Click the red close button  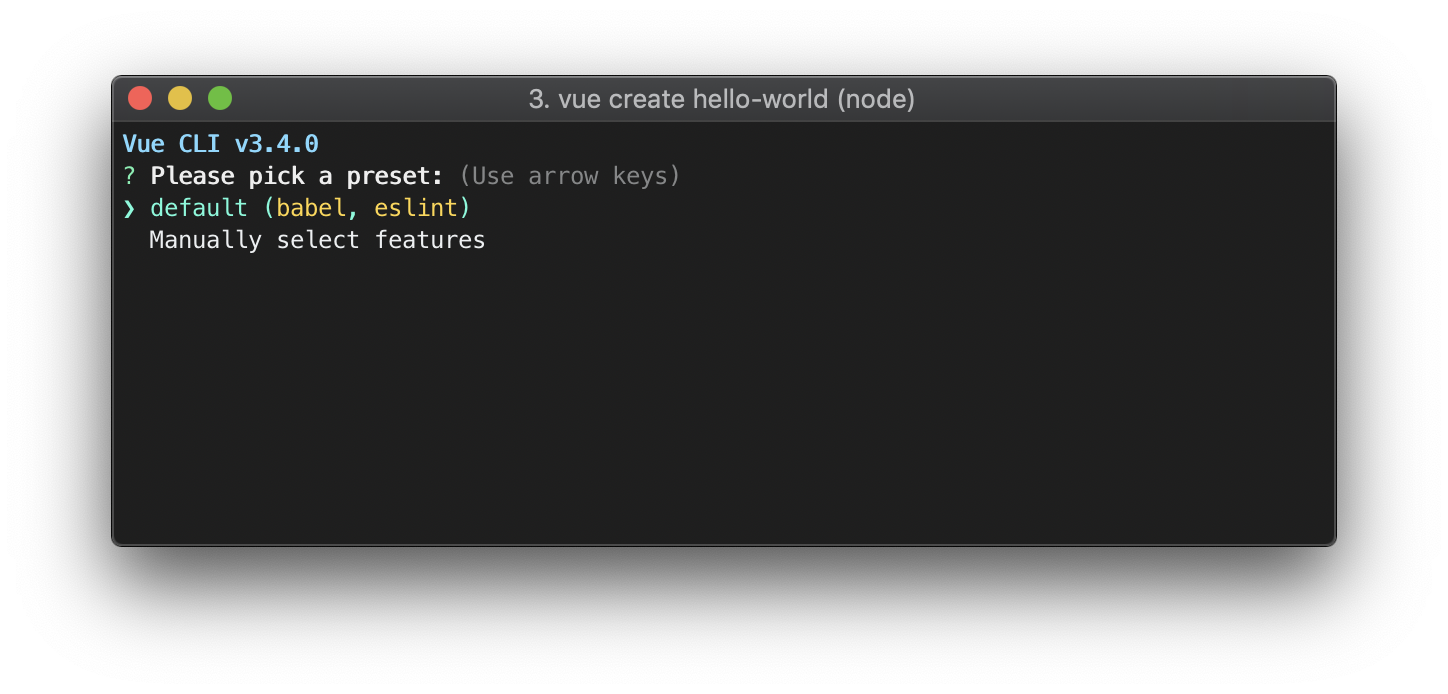(x=140, y=97)
